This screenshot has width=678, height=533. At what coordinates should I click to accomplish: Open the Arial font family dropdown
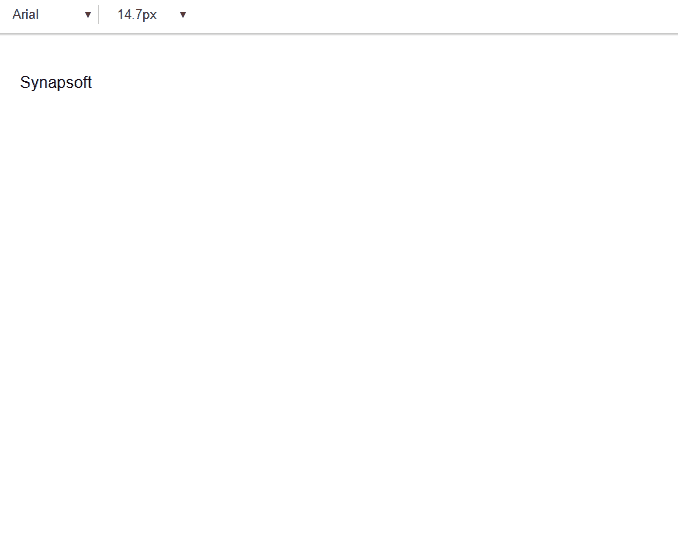51,15
